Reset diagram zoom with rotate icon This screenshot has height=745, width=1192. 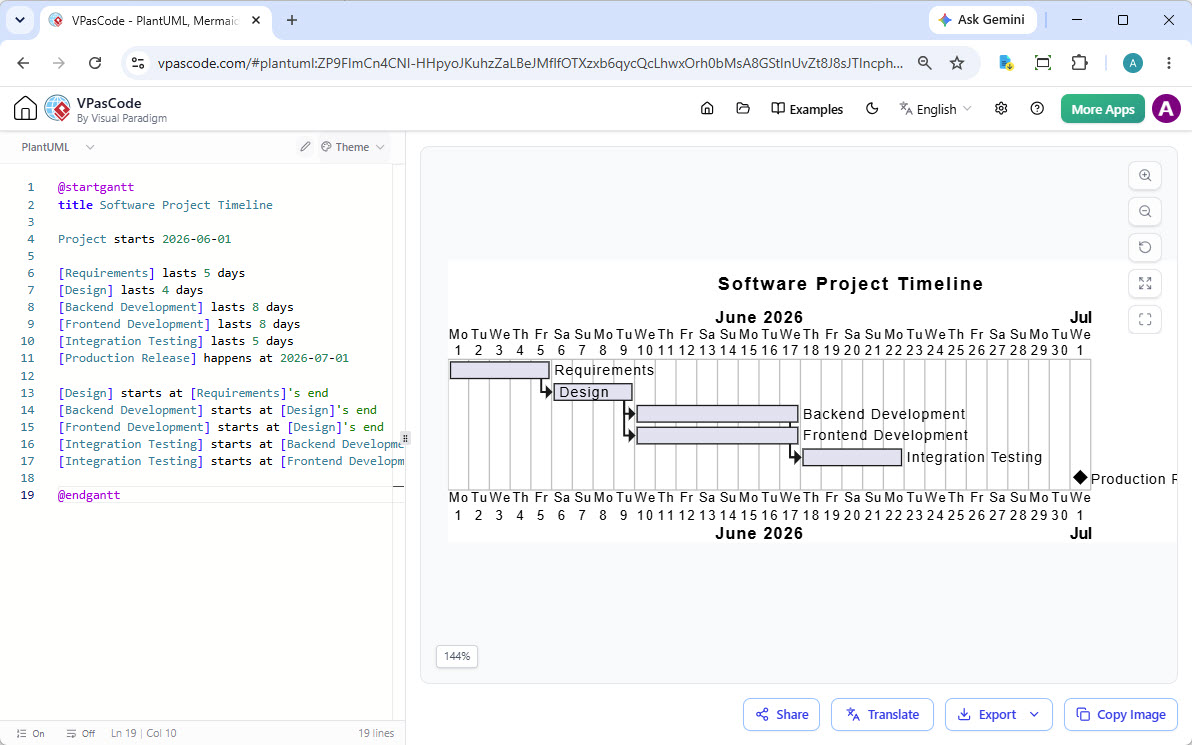[x=1145, y=247]
